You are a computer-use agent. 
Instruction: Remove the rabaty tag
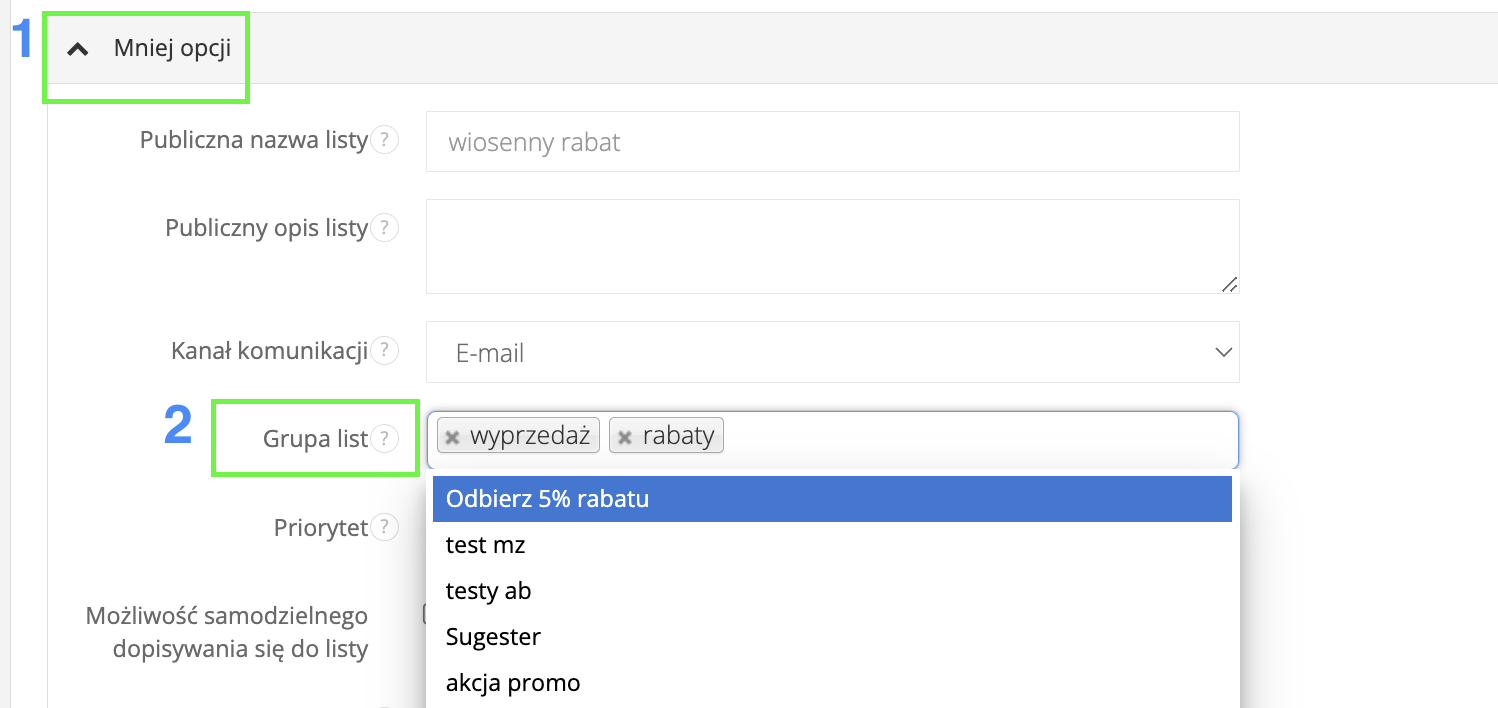tap(625, 437)
